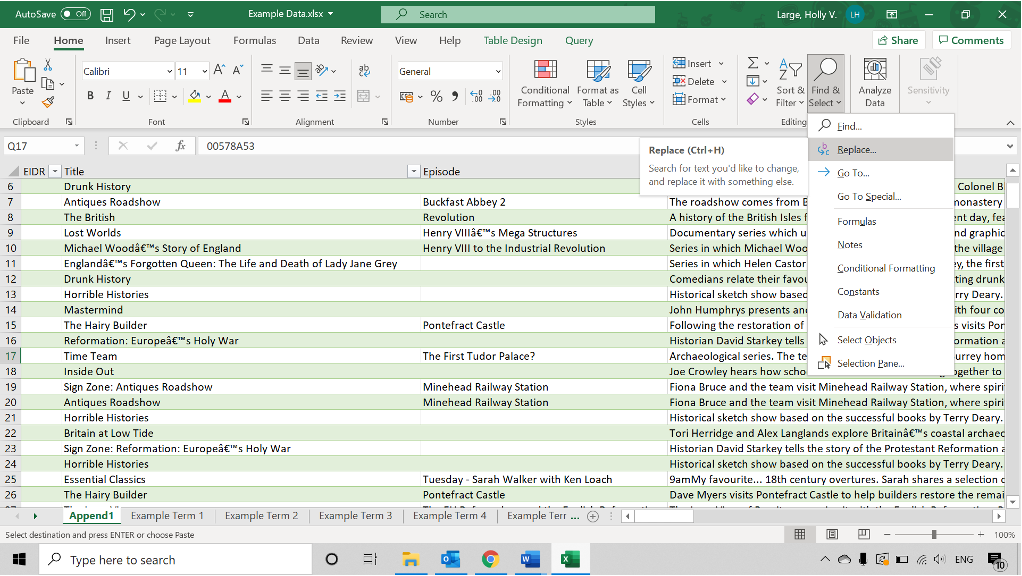Open the General number format dropdown
1022x576 pixels.
(498, 71)
